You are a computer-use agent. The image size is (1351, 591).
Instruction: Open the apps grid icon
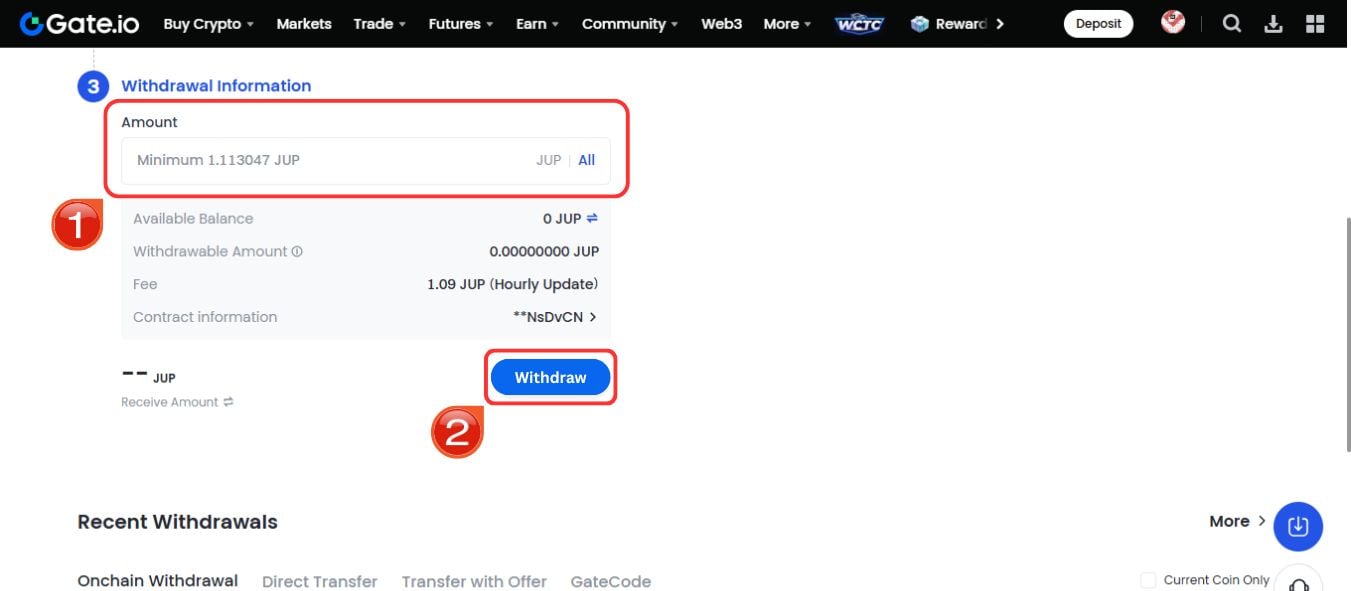click(1315, 24)
